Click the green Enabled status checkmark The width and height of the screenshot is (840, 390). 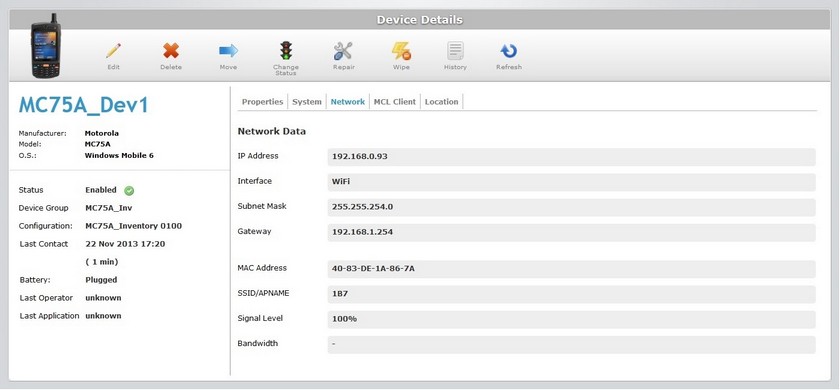(129, 191)
